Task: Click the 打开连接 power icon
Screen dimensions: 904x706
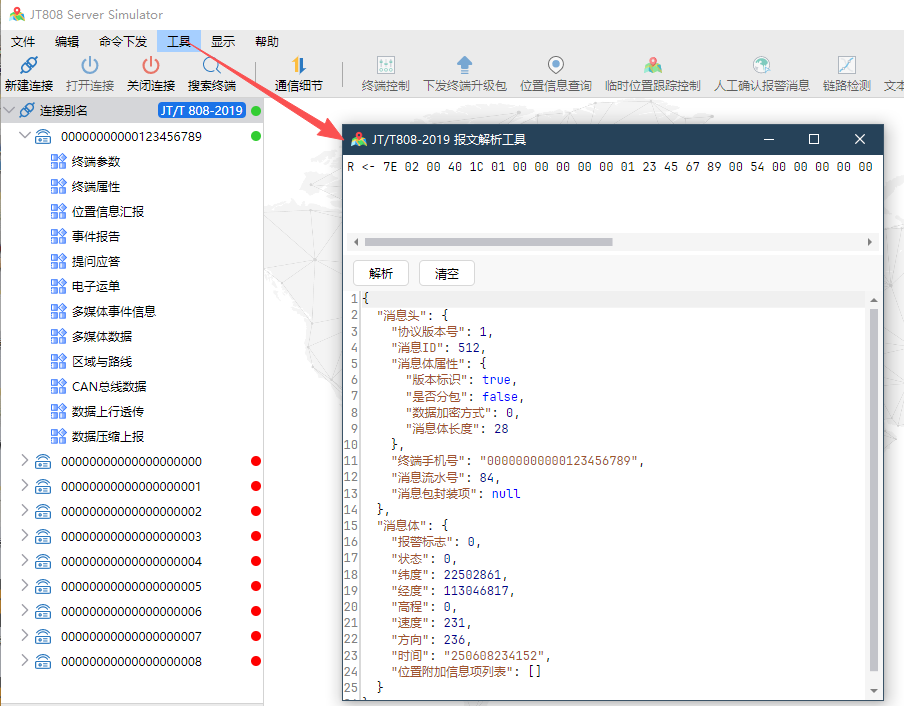Action: (x=90, y=66)
